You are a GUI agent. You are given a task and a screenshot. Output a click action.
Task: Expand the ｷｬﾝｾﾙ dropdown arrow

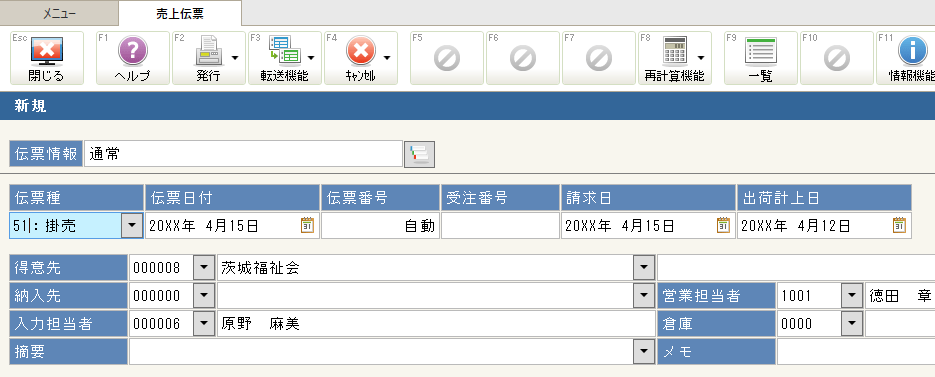click(387, 58)
